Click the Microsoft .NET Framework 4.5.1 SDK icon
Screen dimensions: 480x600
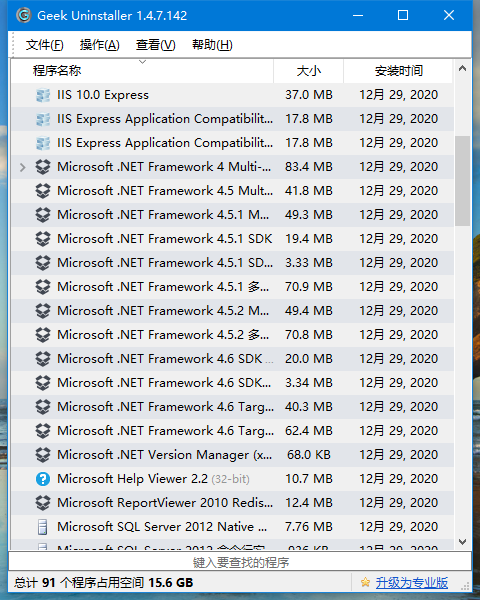42,239
